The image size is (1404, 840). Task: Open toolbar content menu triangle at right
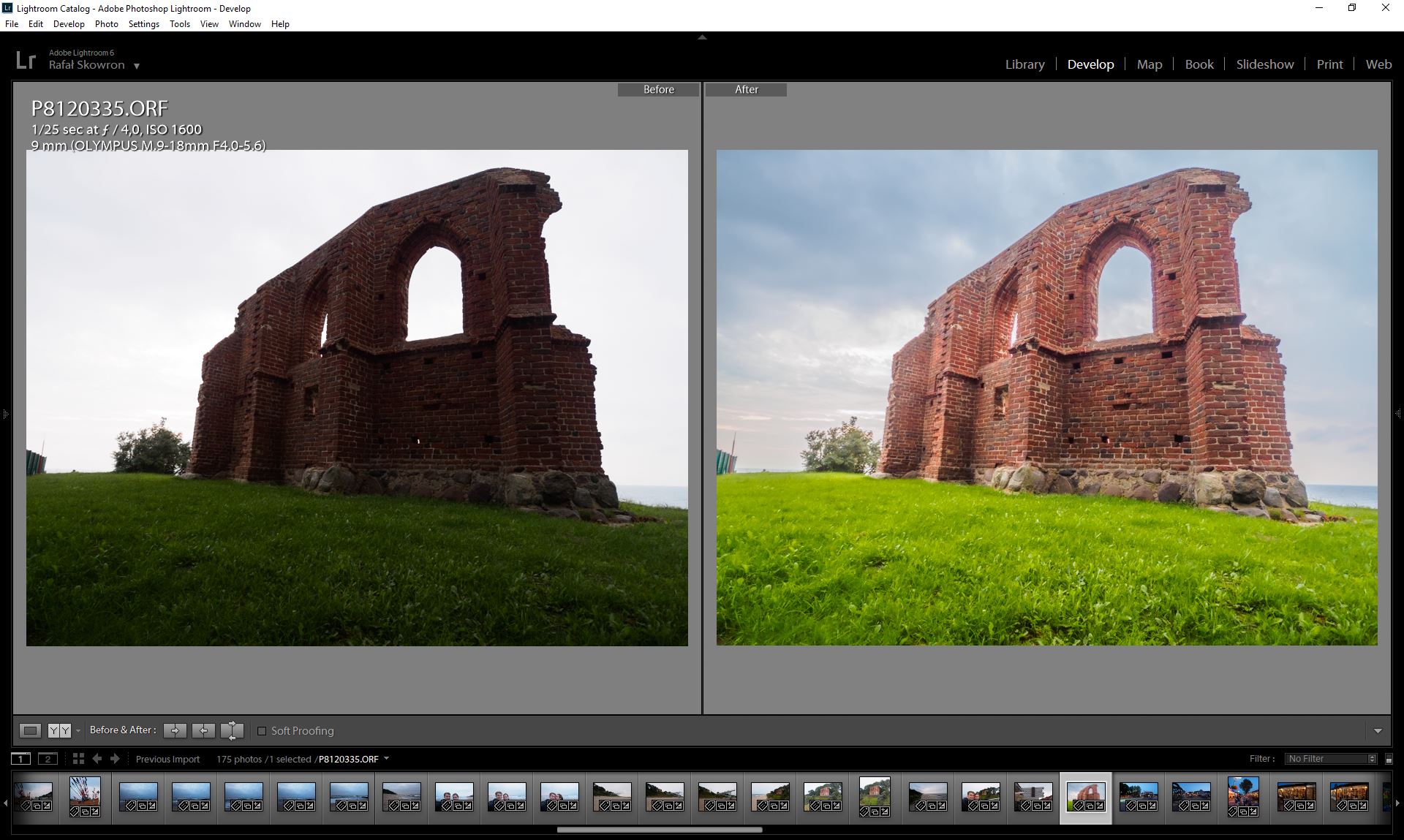point(1378,731)
